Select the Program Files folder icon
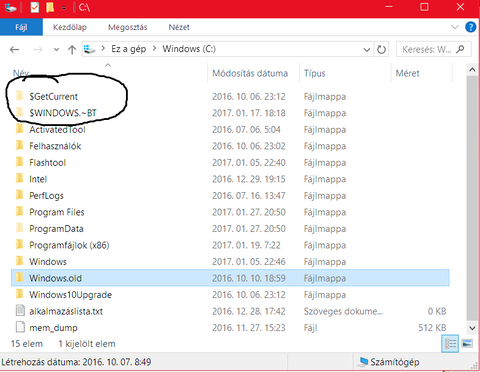 click(x=20, y=212)
